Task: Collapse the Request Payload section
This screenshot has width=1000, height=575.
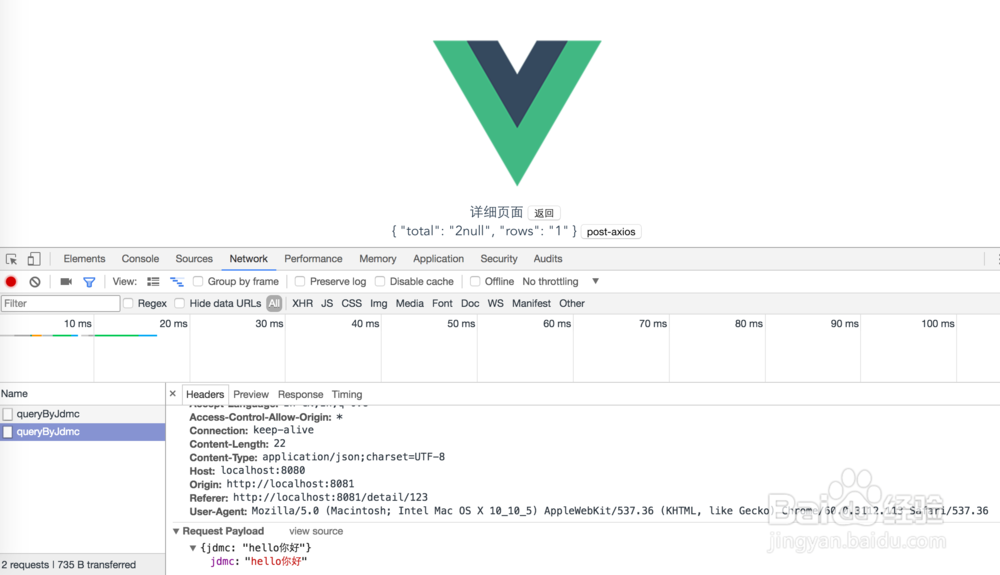Action: [176, 531]
